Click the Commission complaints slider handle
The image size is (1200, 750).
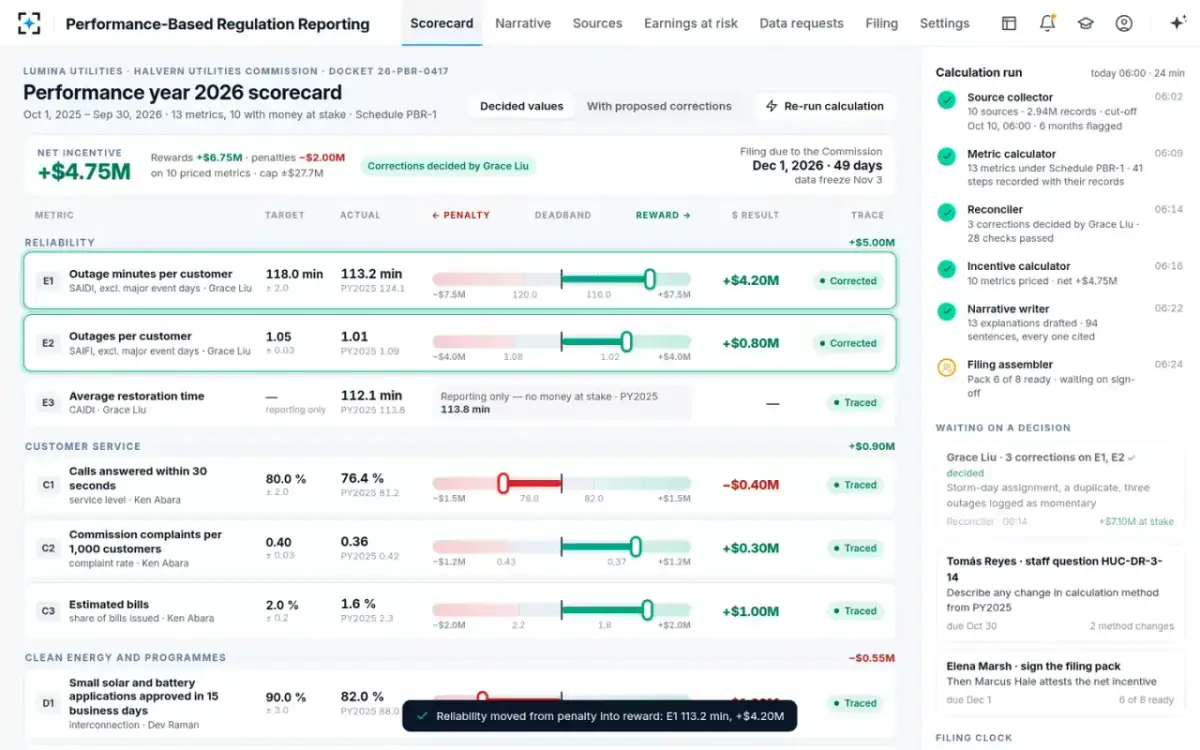pos(635,547)
